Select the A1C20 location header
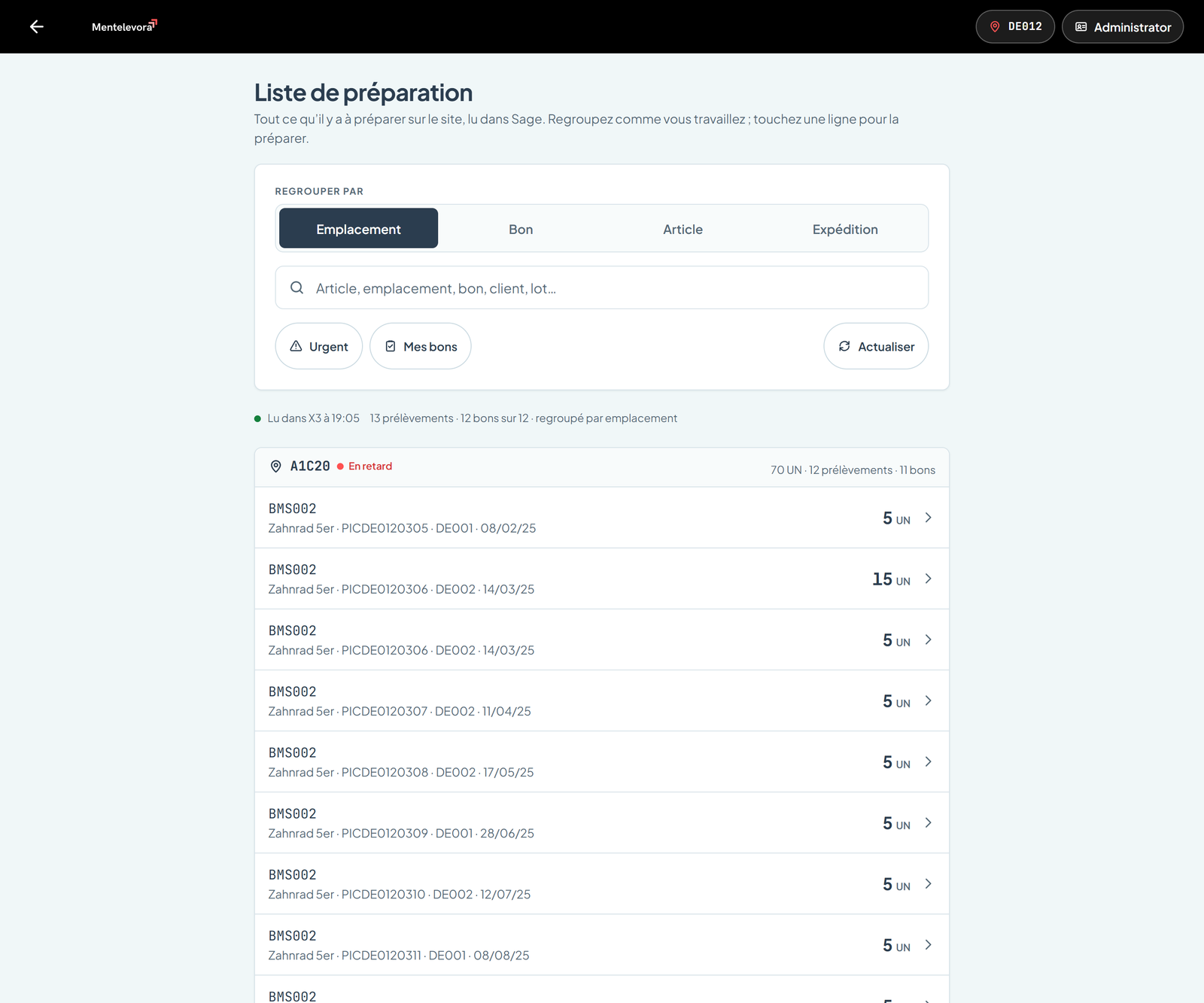Viewport: 1204px width, 1003px height. (601, 467)
